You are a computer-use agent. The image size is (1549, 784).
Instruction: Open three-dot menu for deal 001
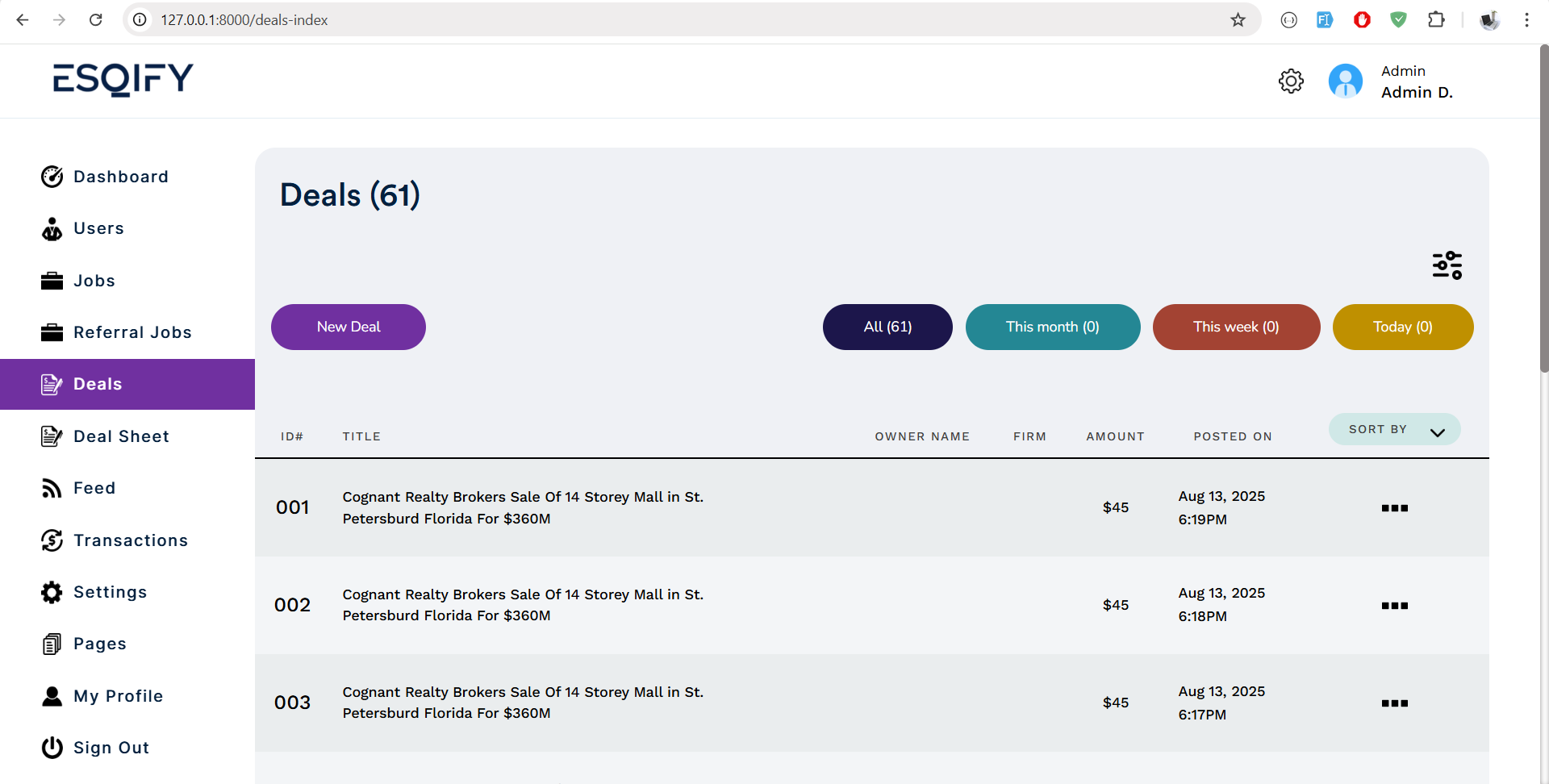pyautogui.click(x=1394, y=508)
